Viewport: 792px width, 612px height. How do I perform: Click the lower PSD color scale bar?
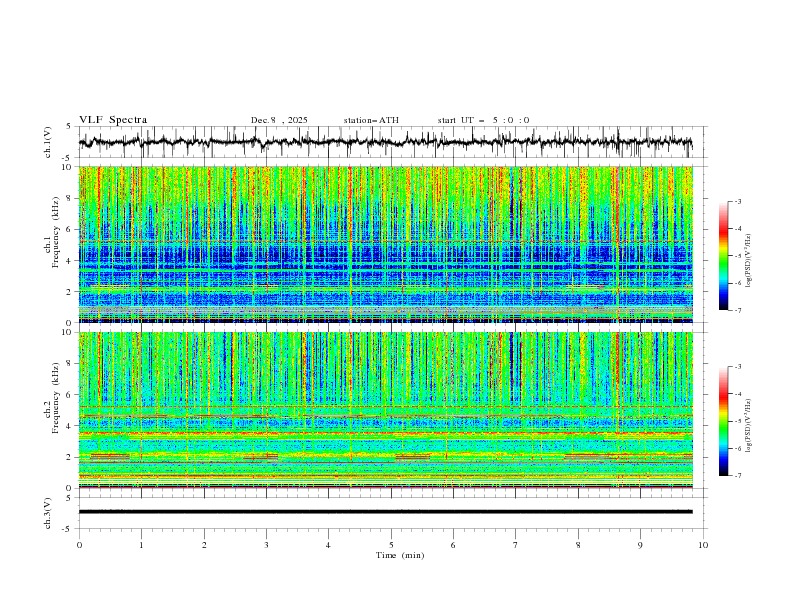pos(723,421)
